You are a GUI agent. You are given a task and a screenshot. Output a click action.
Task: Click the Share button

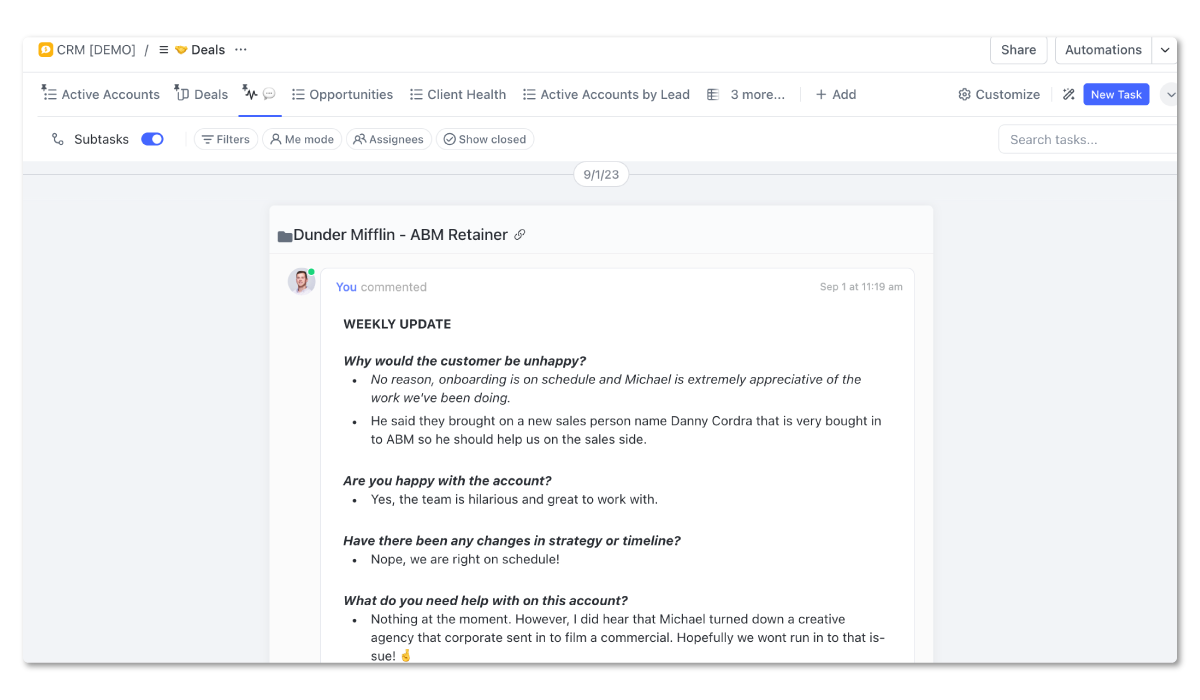click(1018, 49)
